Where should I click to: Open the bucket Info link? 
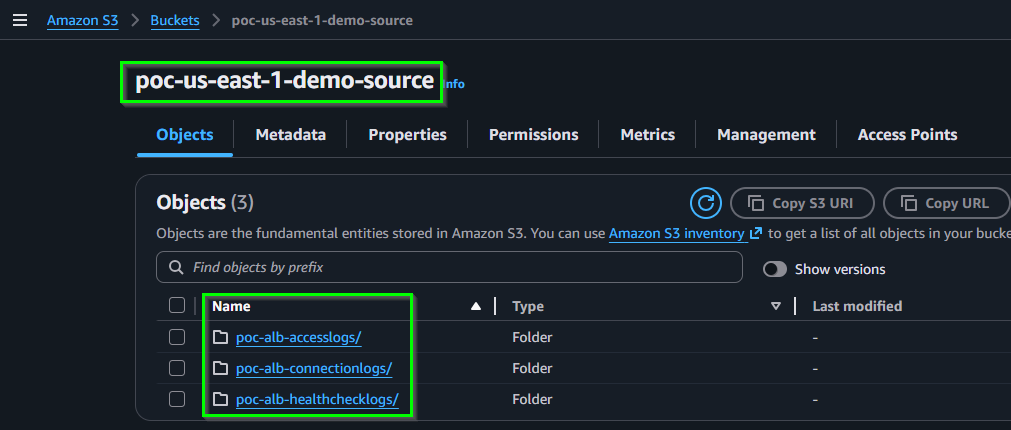point(454,84)
